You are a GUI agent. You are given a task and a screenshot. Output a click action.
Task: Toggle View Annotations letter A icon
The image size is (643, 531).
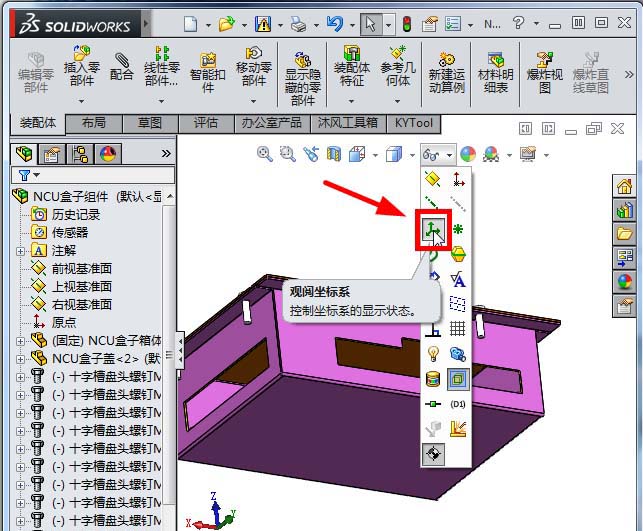(x=458, y=279)
